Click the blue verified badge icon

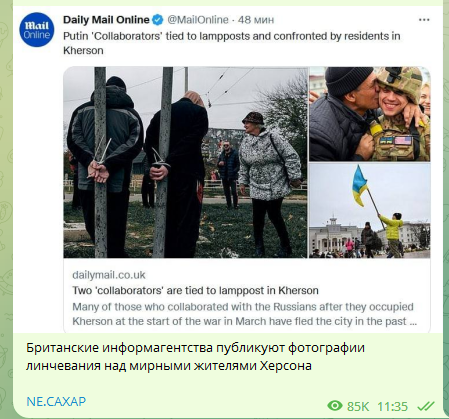pyautogui.click(x=158, y=20)
